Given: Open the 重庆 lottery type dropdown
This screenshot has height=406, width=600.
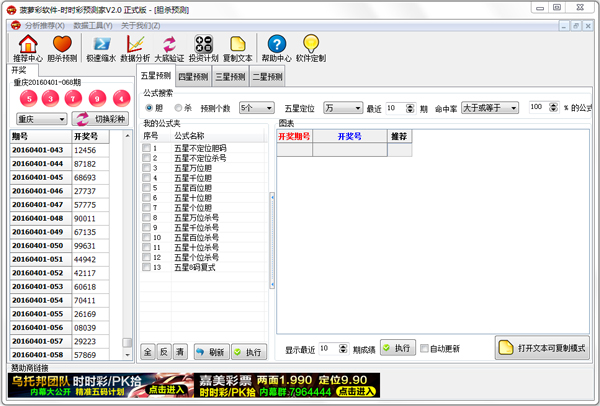Looking at the screenshot, I should (41, 119).
